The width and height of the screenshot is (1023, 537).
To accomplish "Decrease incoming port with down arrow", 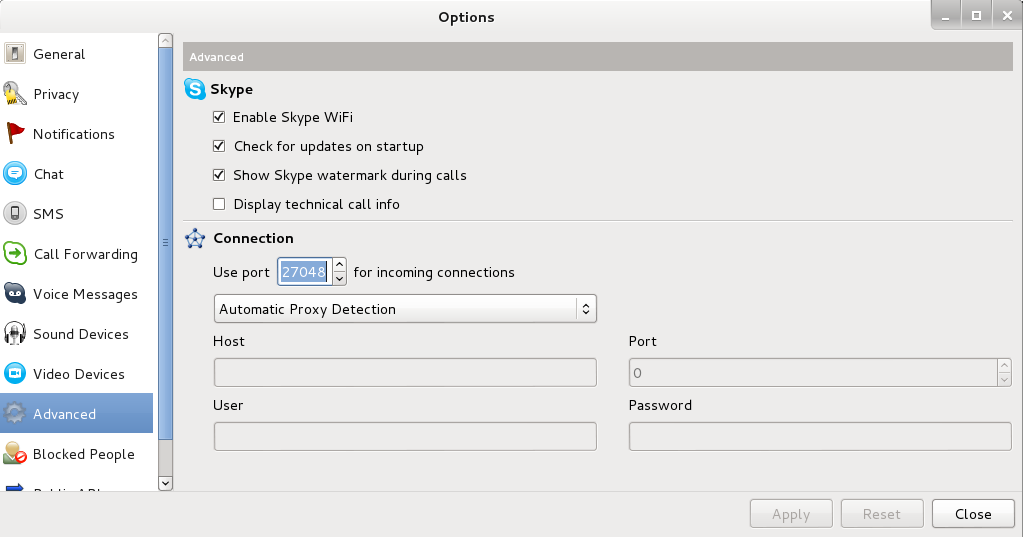I will tap(339, 279).
